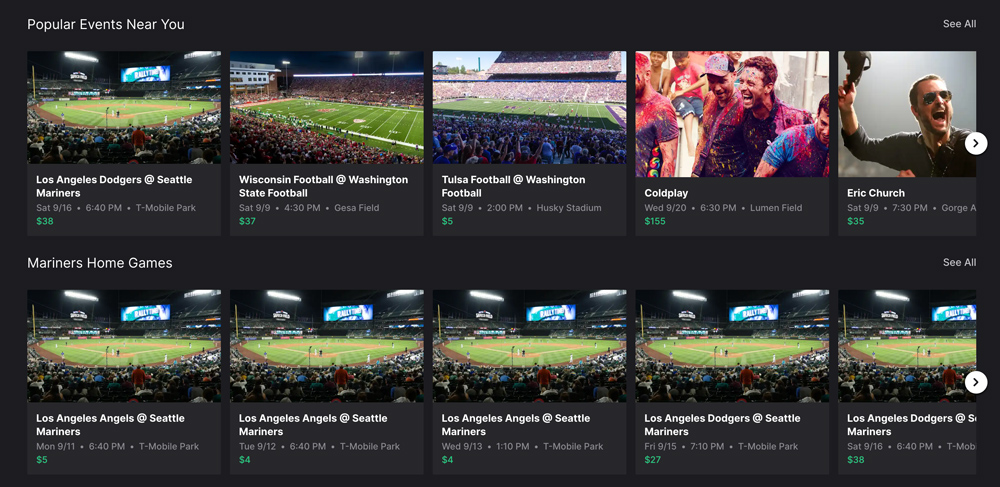The height and width of the screenshot is (487, 1000).
Task: Click the next arrow in Mariners Home Games carousel
Action: [976, 382]
